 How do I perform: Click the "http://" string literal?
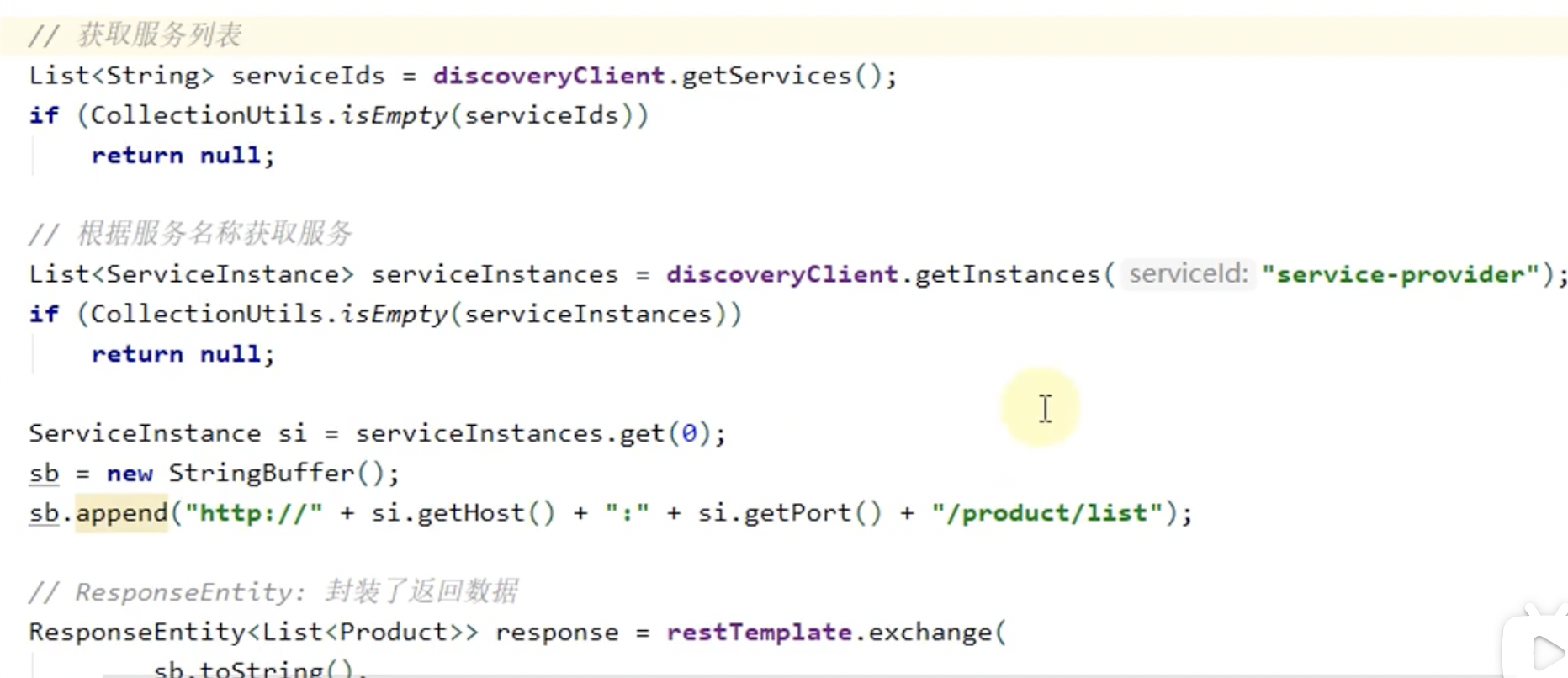click(x=254, y=513)
